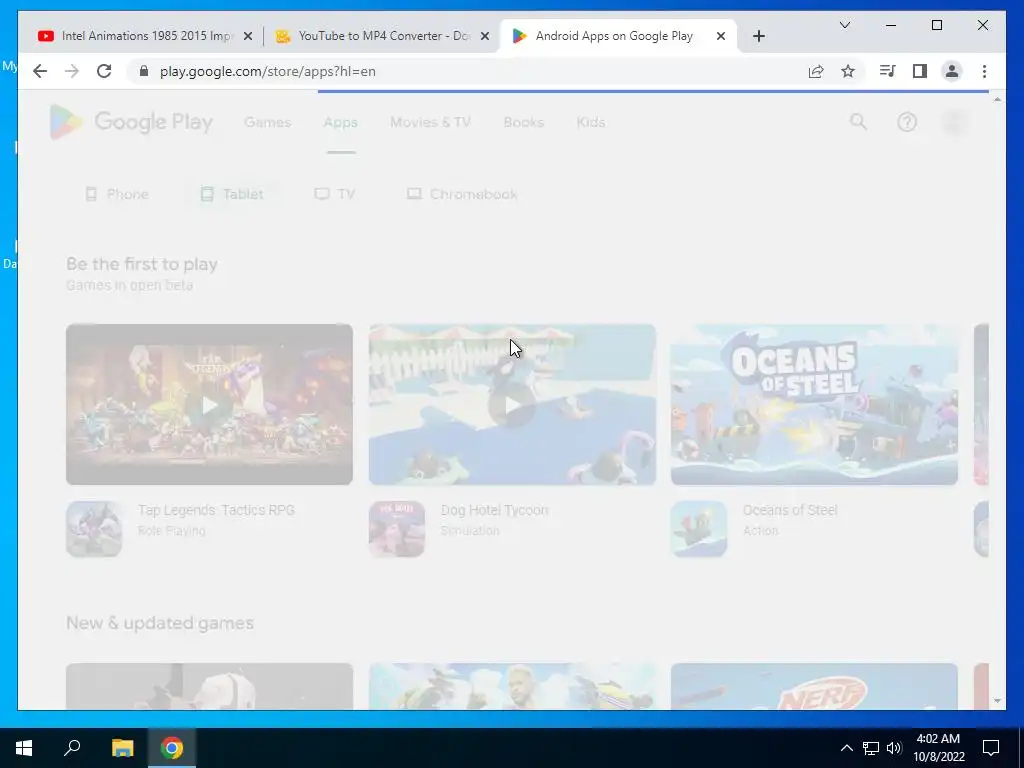The width and height of the screenshot is (1024, 768).
Task: Open the Oceans of Steel title link
Action: 790,510
